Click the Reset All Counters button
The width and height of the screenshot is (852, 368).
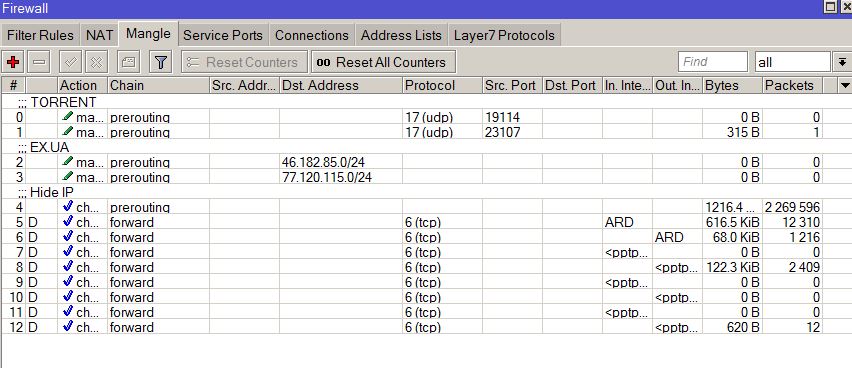pyautogui.click(x=384, y=62)
